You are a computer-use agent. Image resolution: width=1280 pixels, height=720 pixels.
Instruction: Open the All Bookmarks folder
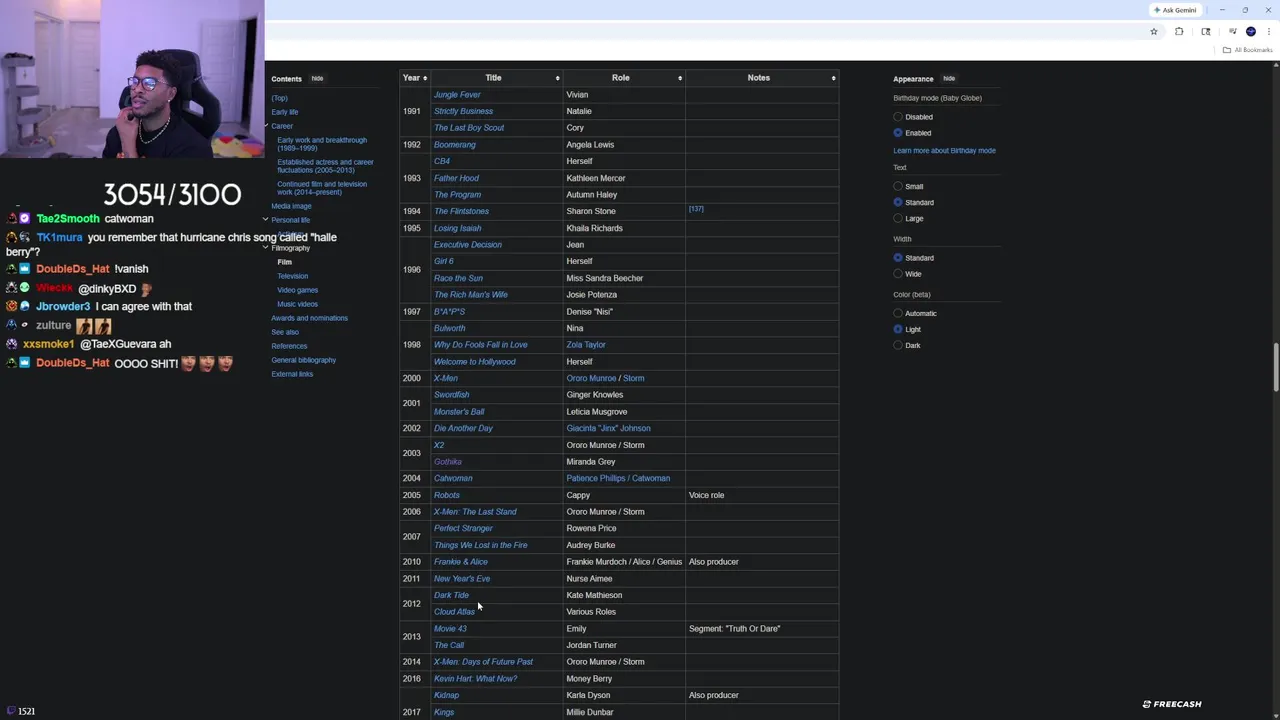pyautogui.click(x=1248, y=50)
